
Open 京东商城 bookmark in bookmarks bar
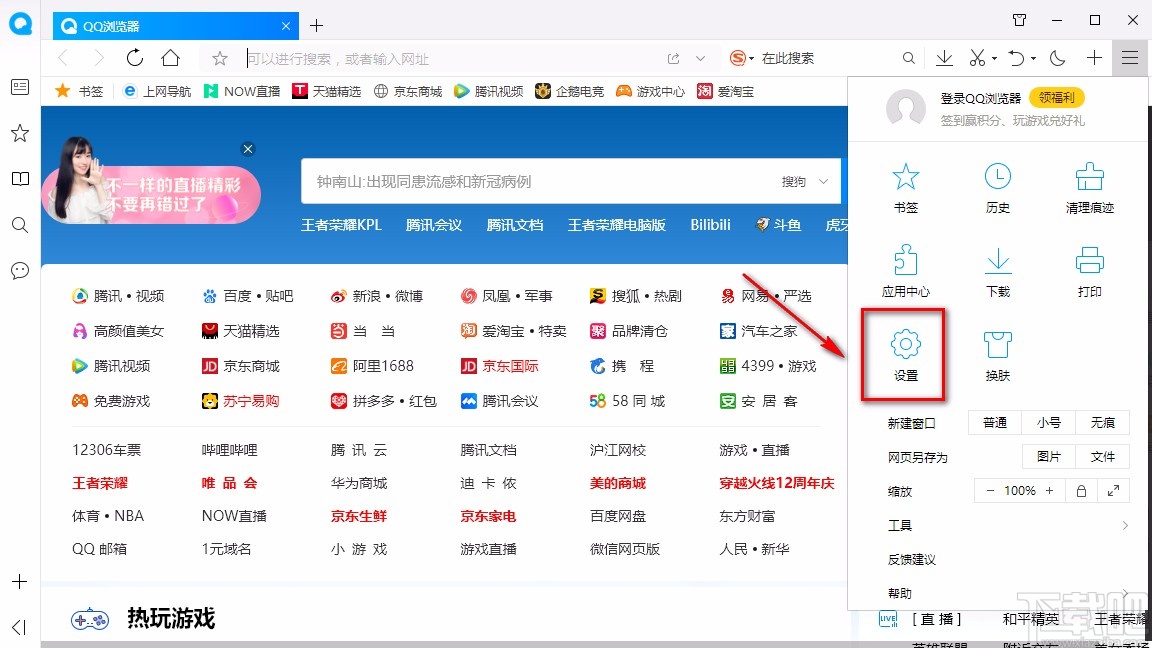408,91
